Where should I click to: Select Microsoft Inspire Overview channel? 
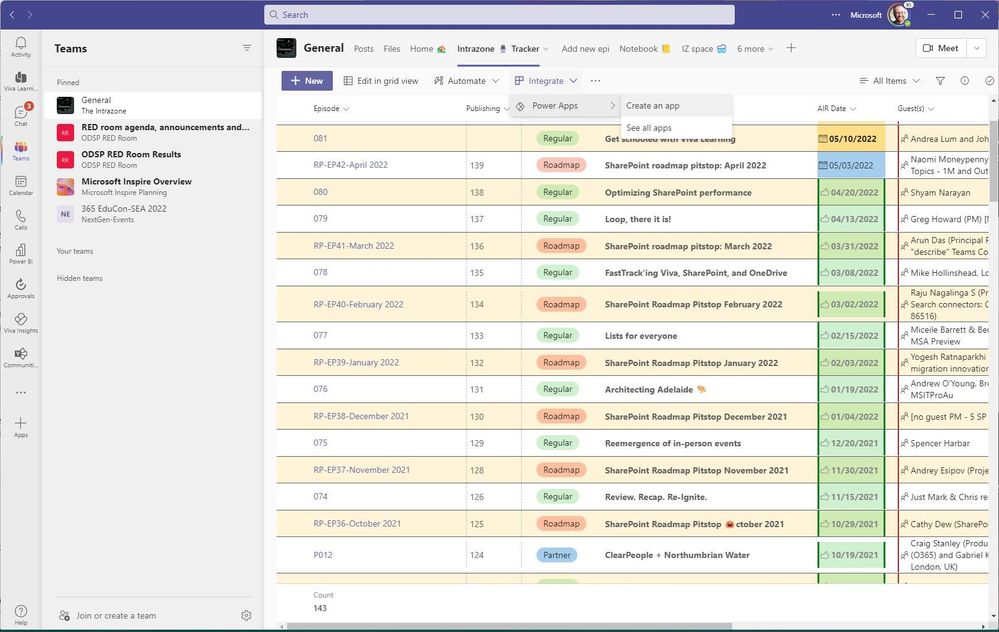pos(153,187)
